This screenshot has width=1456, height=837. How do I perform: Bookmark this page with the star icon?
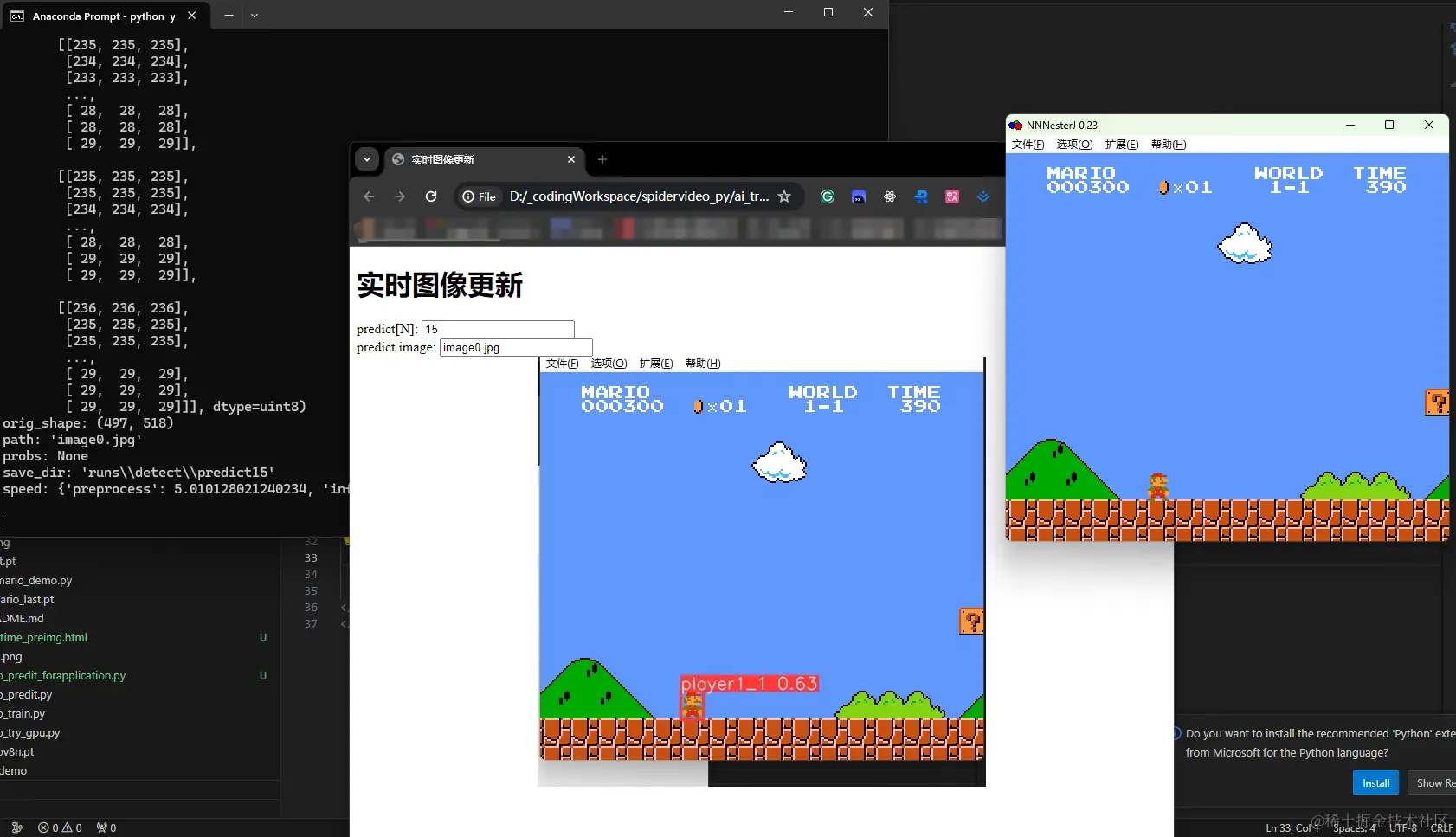click(x=784, y=196)
